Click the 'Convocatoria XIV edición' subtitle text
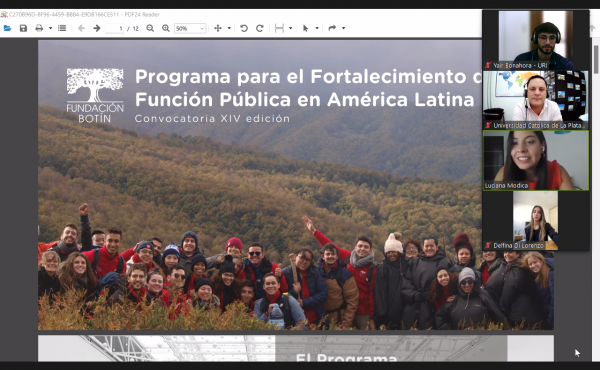600x370 pixels. click(212, 119)
